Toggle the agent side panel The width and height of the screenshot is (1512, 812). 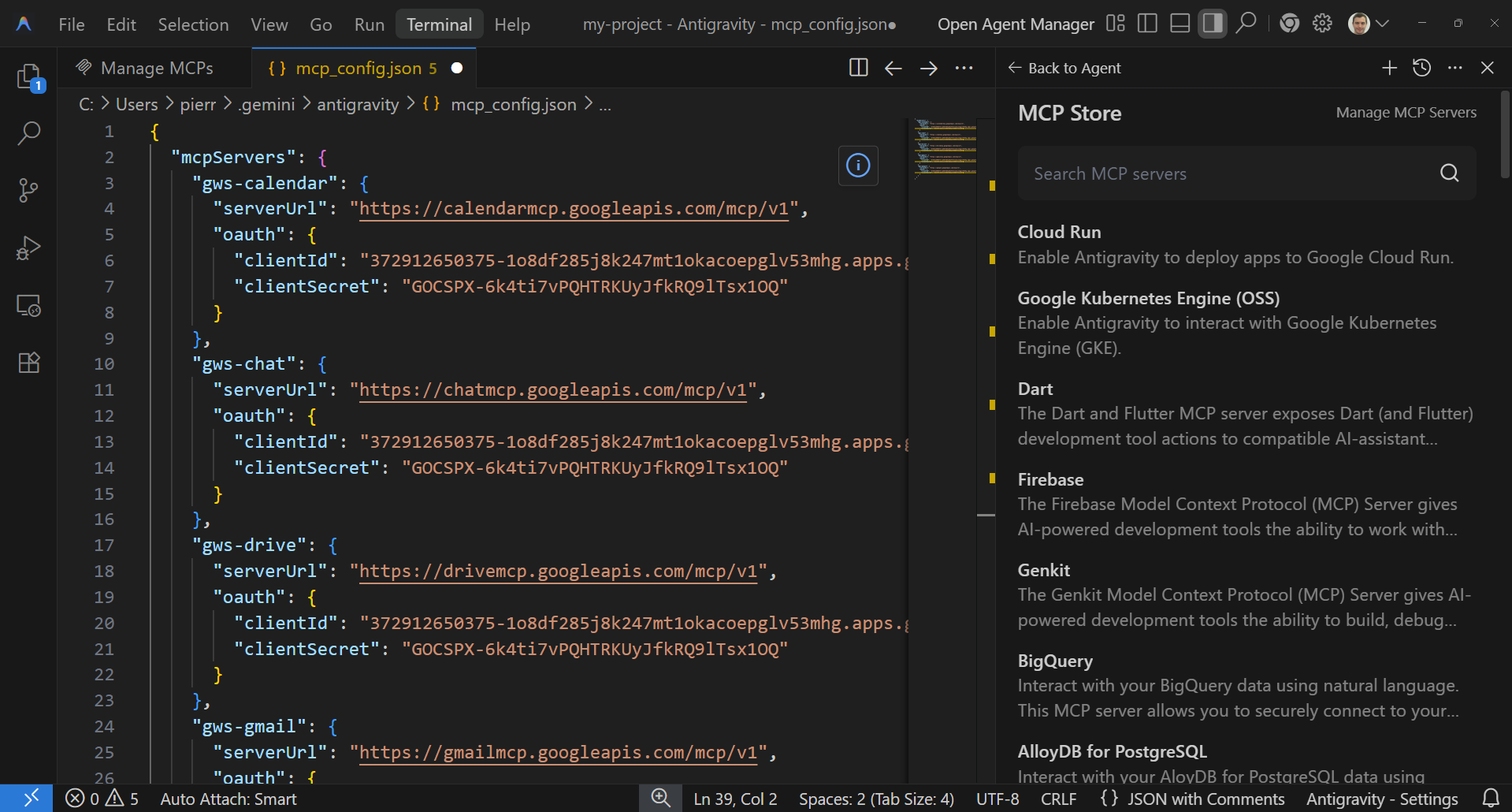pos(1213,24)
